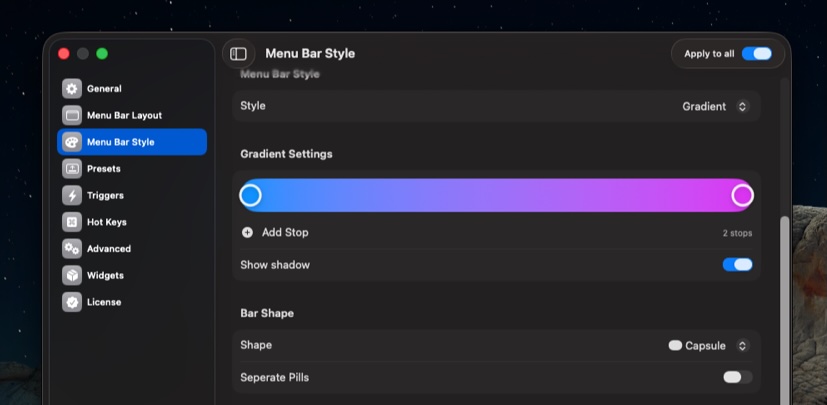Viewport: 827px width, 405px height.
Task: Click the Gradient Settings heading
Action: (286, 154)
